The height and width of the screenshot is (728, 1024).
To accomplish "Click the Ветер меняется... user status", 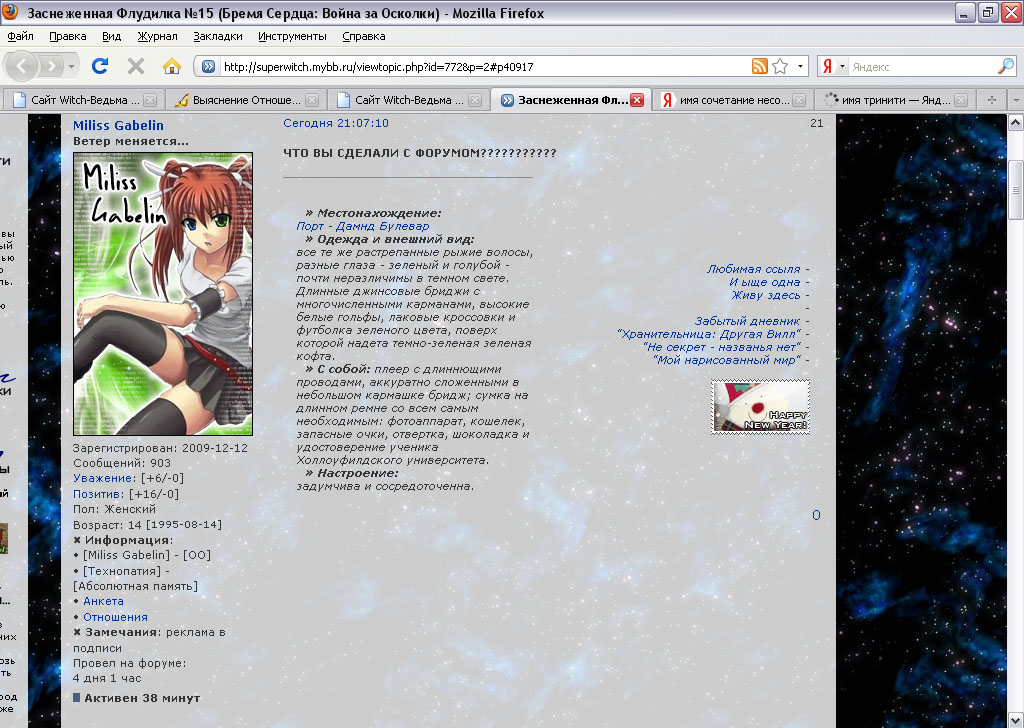I will [x=131, y=141].
